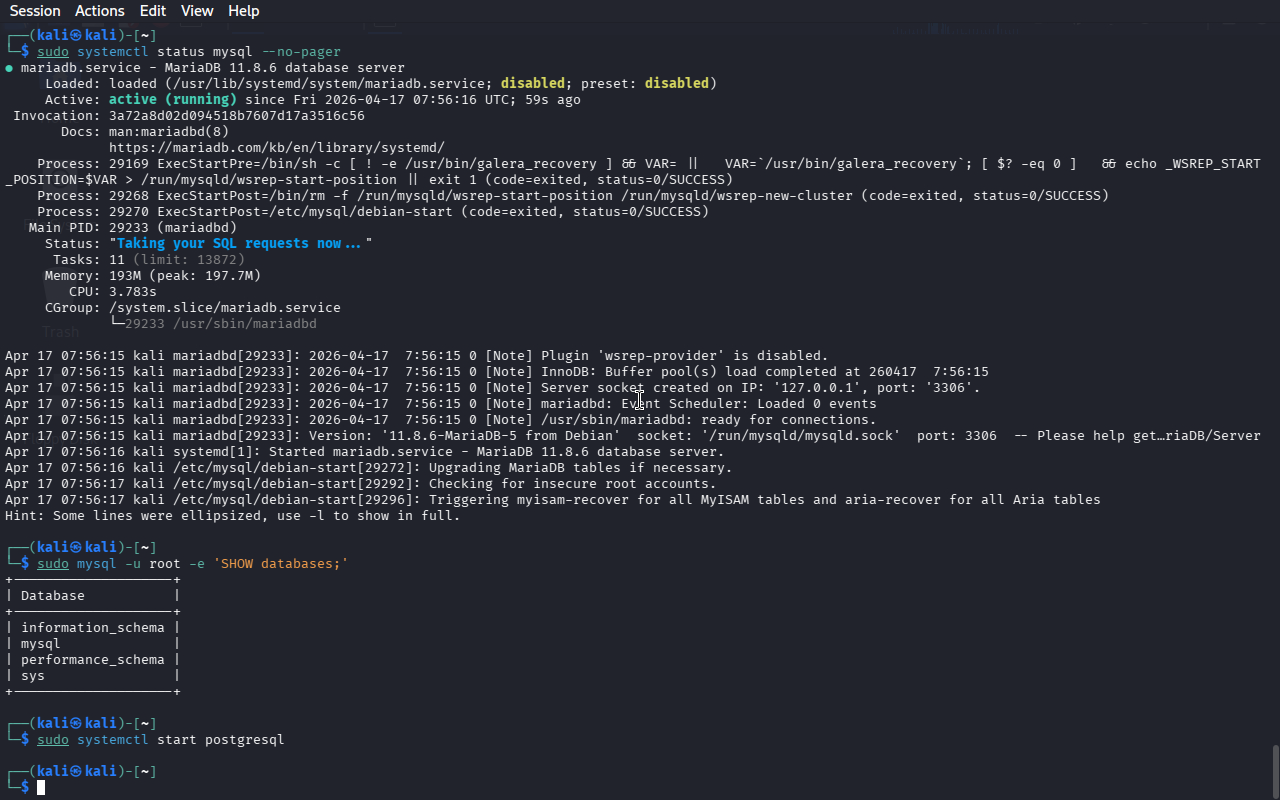This screenshot has width=1280, height=800.
Task: Select the performance_schema database row
Action: [92, 660]
